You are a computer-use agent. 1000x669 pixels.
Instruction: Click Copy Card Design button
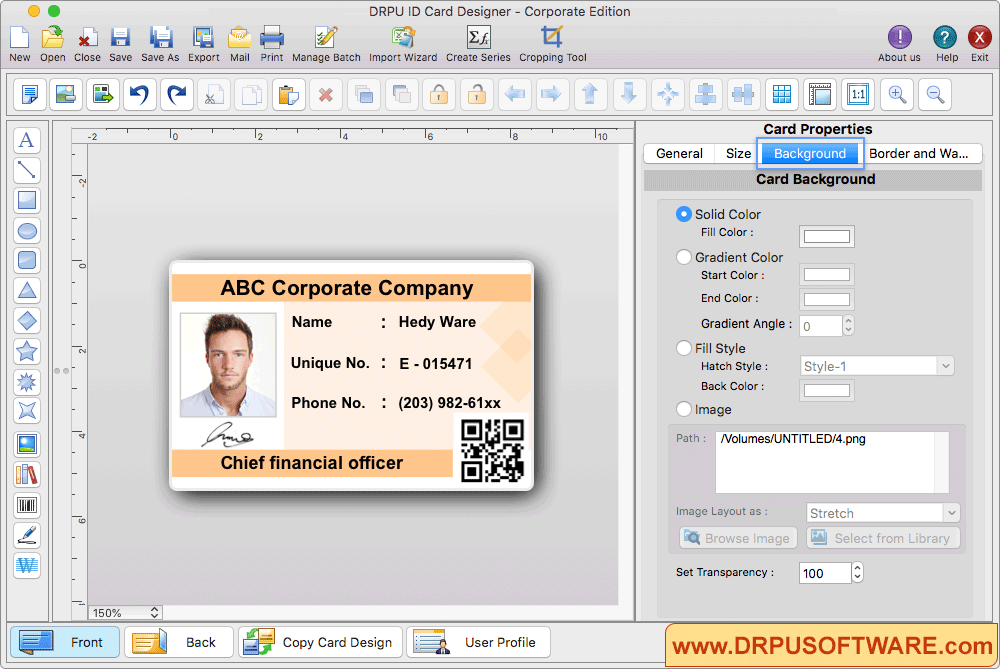(320, 642)
